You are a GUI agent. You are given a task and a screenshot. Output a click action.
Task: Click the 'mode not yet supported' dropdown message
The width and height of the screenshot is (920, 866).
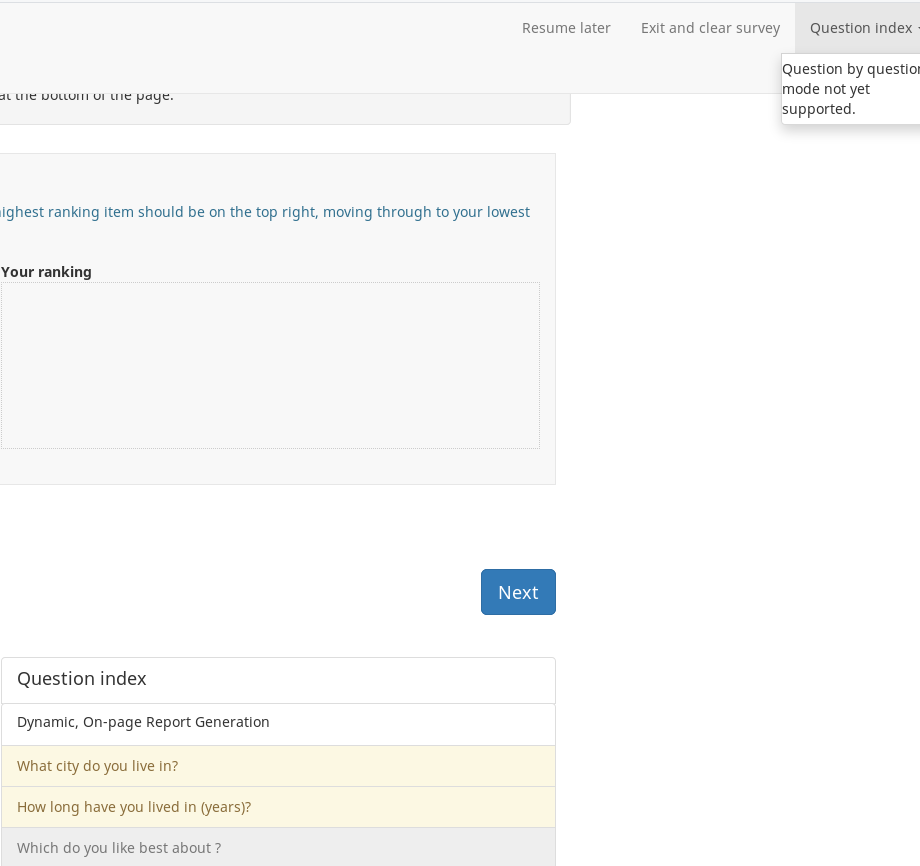point(850,89)
